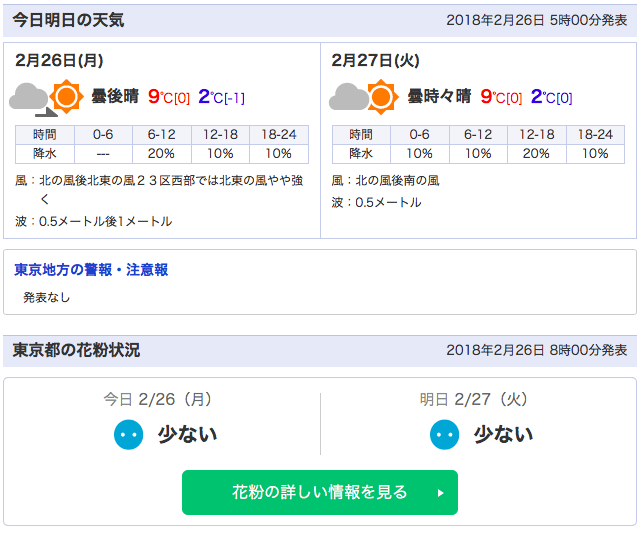This screenshot has width=640, height=537.
Task: Click the cloudy-then-sunny icon for Feb 26
Action: (47, 98)
